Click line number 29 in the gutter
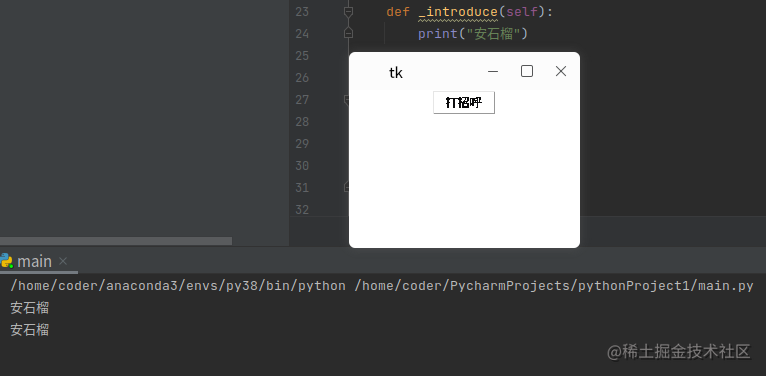The height and width of the screenshot is (376, 766). (x=302, y=144)
